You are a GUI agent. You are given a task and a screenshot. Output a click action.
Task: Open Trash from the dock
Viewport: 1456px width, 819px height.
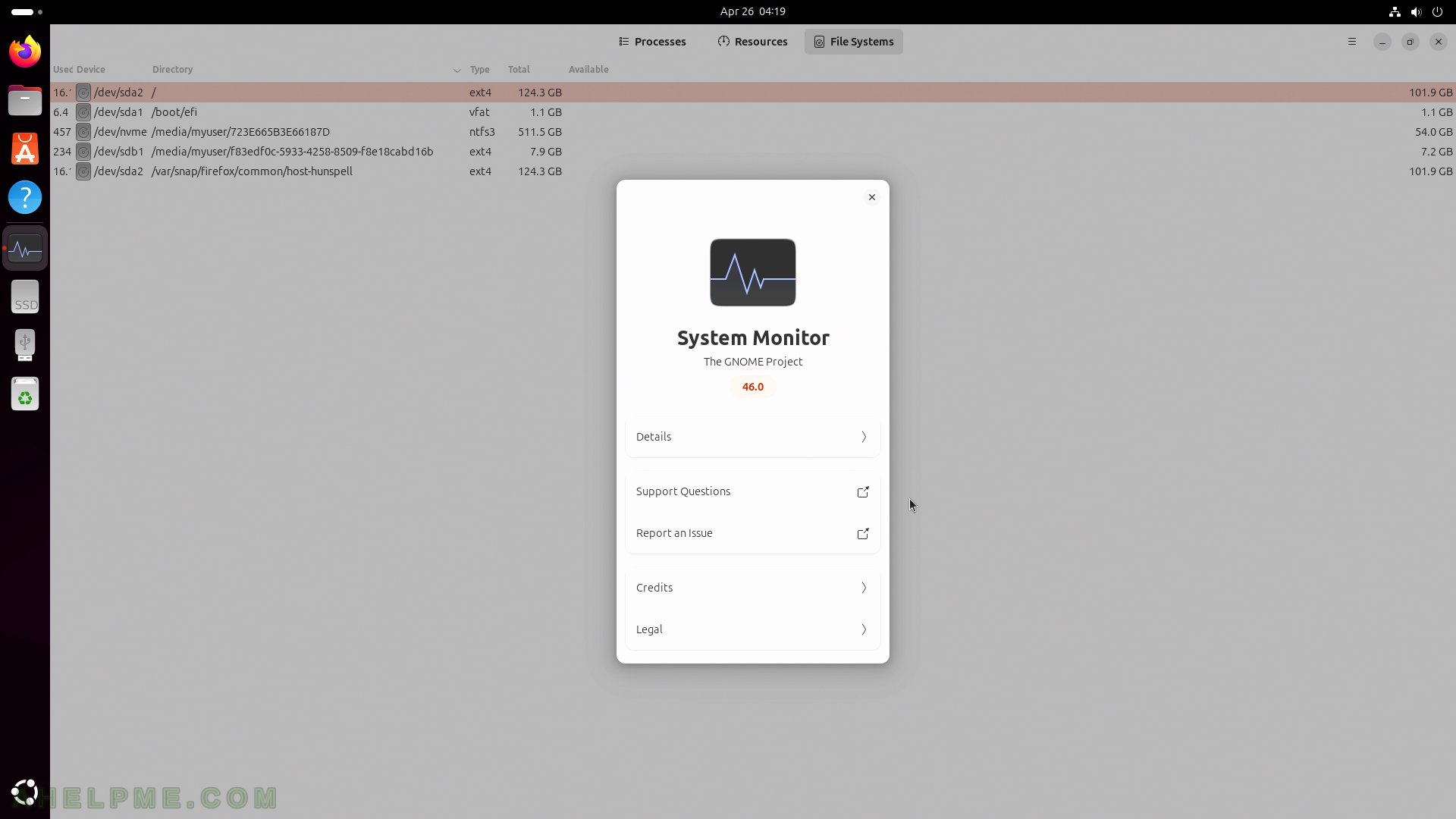tap(25, 394)
